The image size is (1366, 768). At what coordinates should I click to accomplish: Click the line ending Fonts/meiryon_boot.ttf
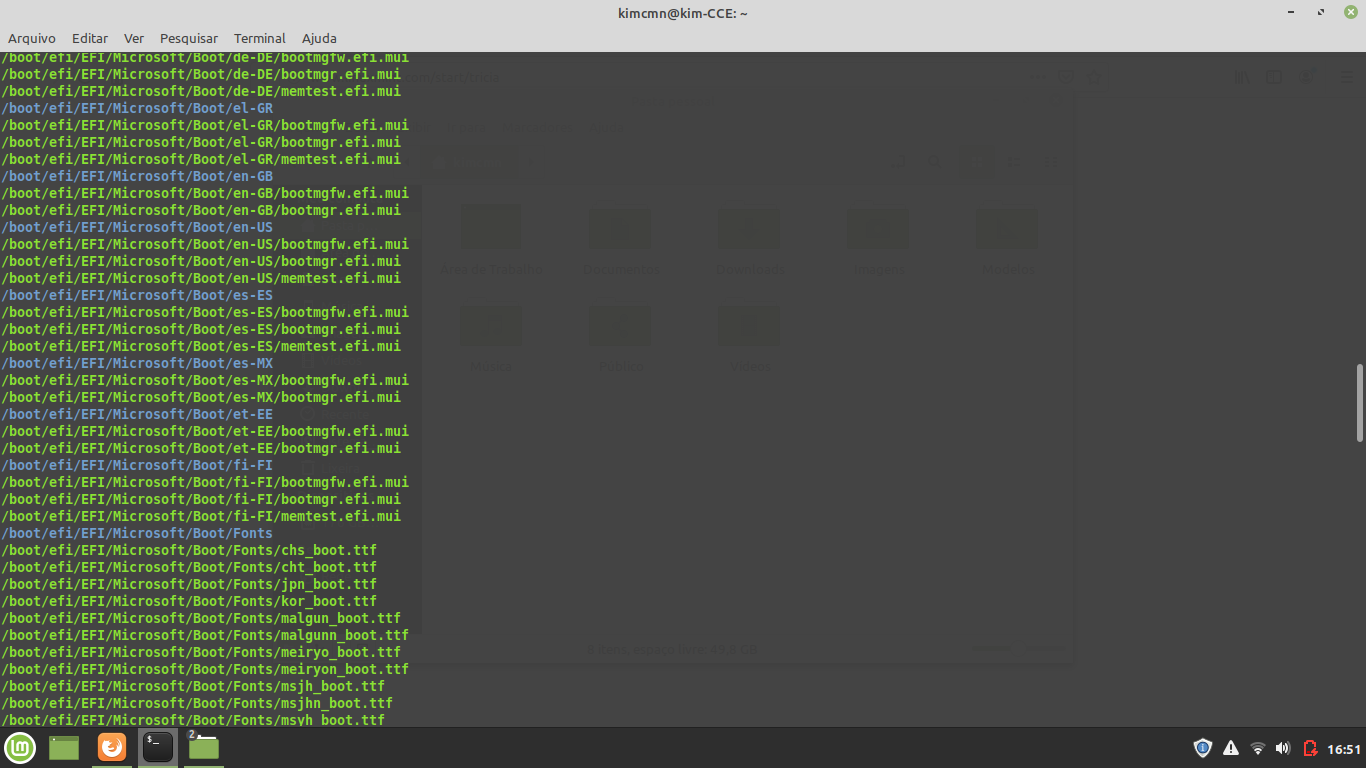(x=205, y=669)
